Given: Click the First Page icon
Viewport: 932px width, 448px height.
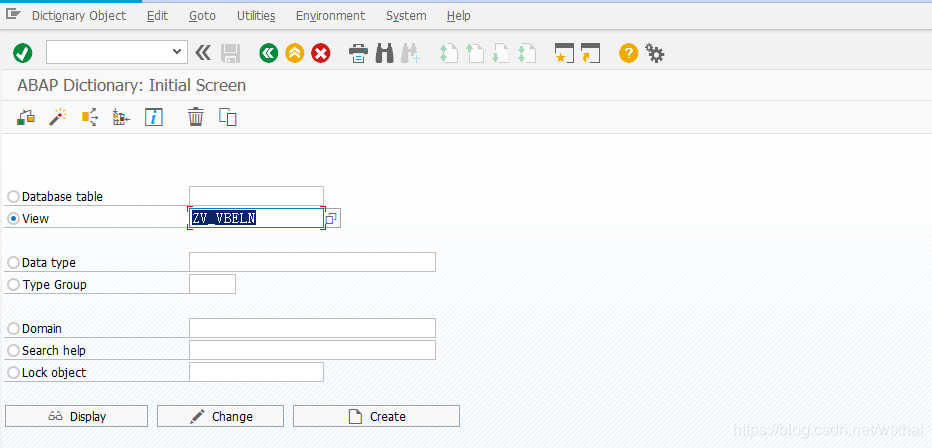Looking at the screenshot, I should coord(448,53).
